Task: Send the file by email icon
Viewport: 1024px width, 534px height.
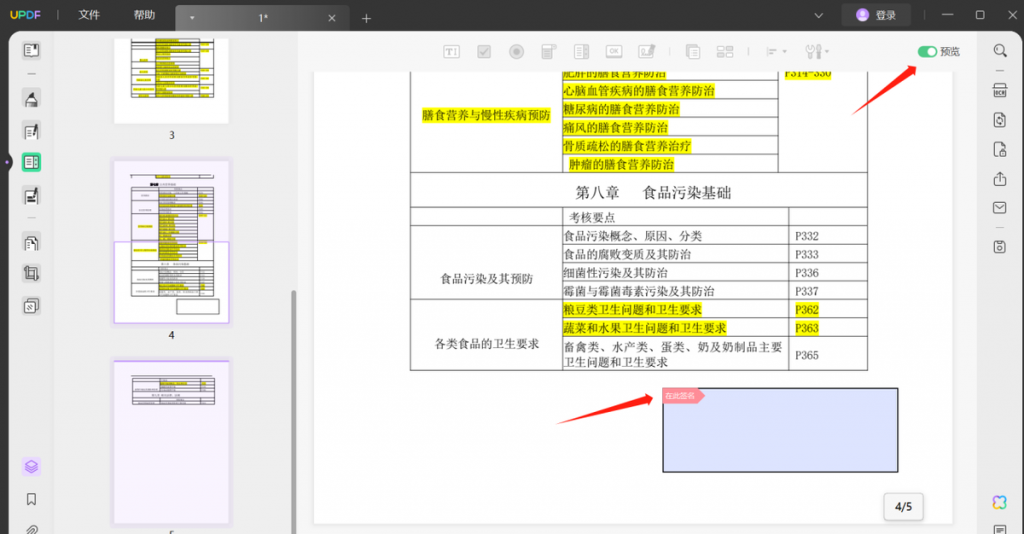Action: (x=1000, y=208)
